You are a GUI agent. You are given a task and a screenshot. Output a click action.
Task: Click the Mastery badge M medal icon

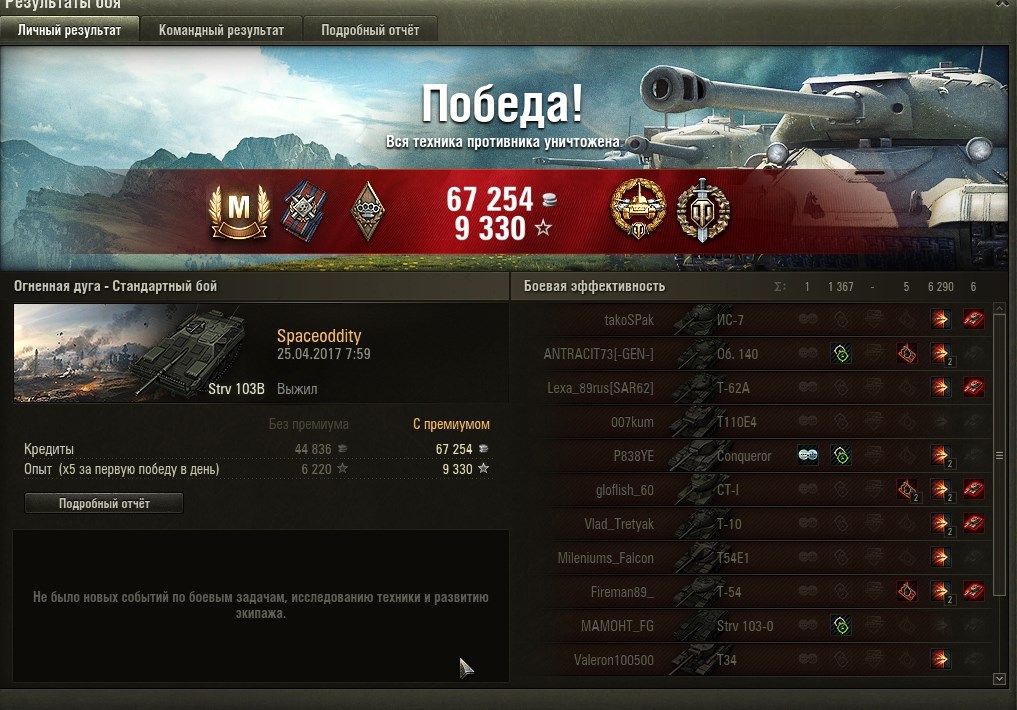point(239,211)
